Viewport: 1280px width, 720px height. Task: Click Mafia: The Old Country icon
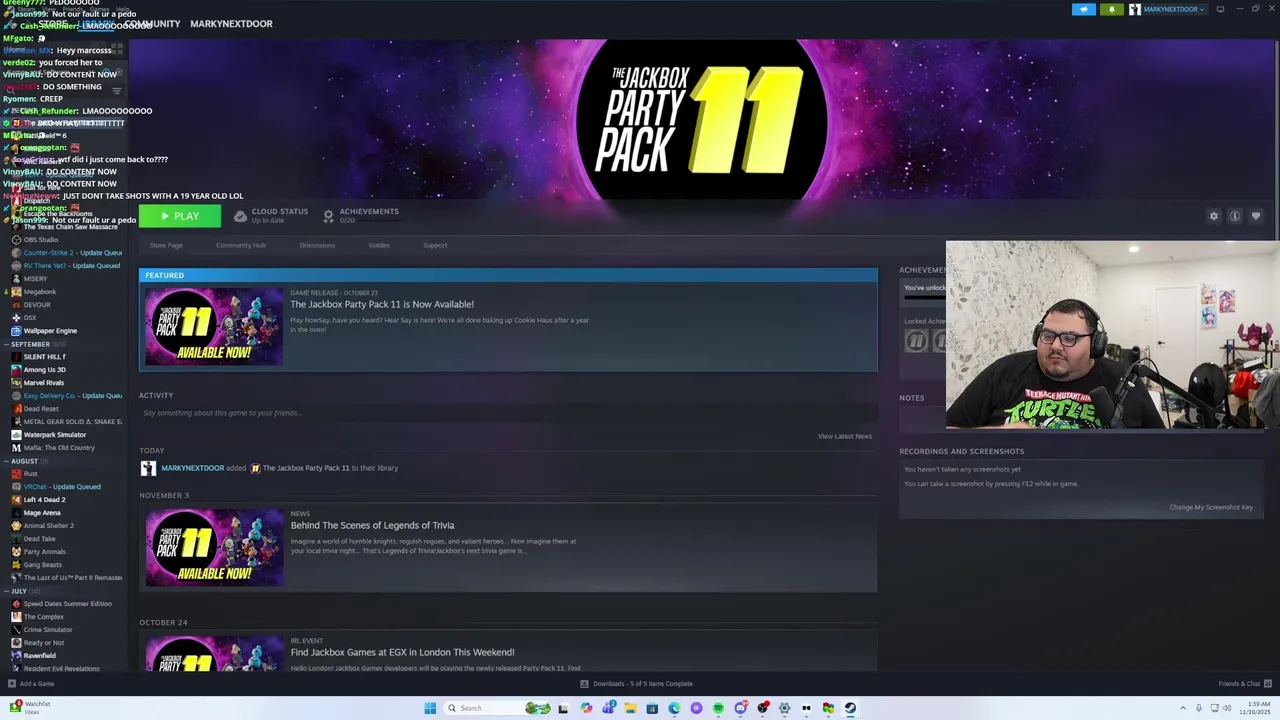pyautogui.click(x=16, y=448)
